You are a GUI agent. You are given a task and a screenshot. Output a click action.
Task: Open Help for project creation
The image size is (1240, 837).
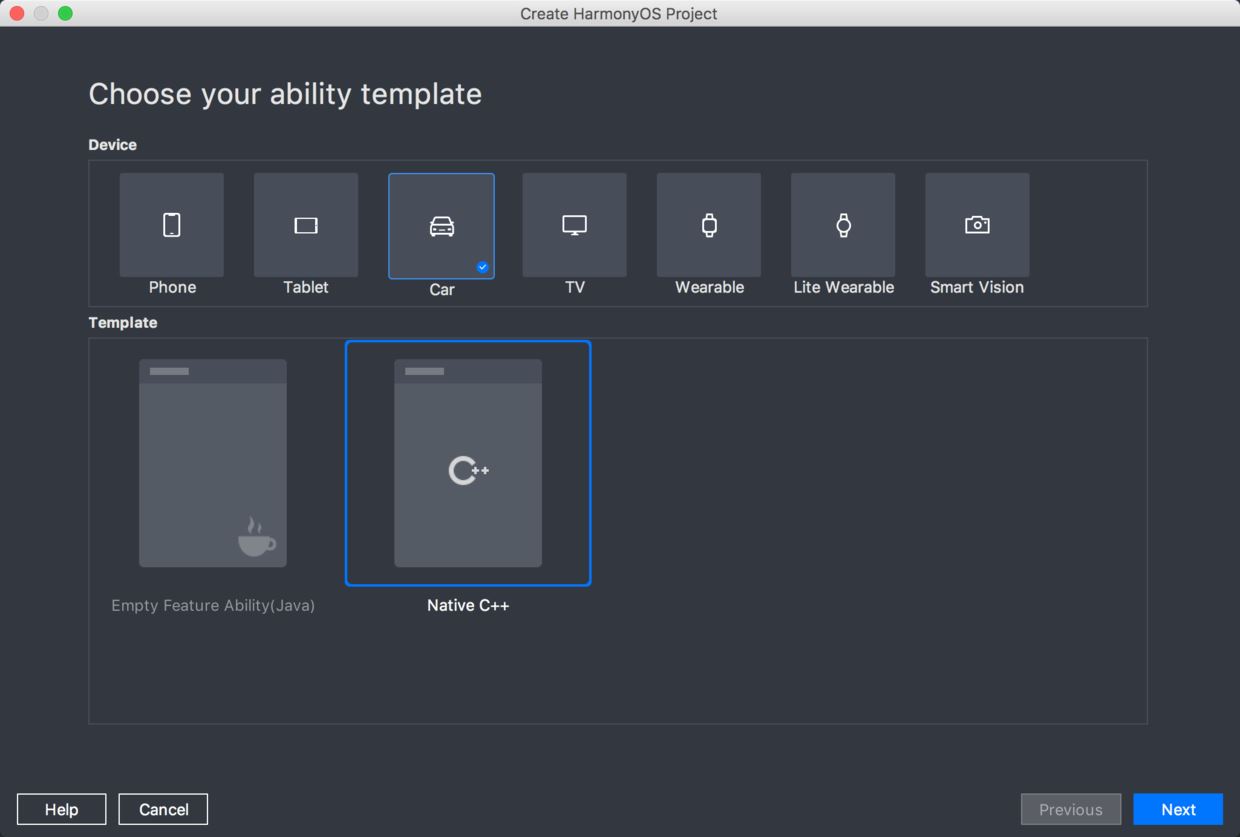tap(61, 809)
